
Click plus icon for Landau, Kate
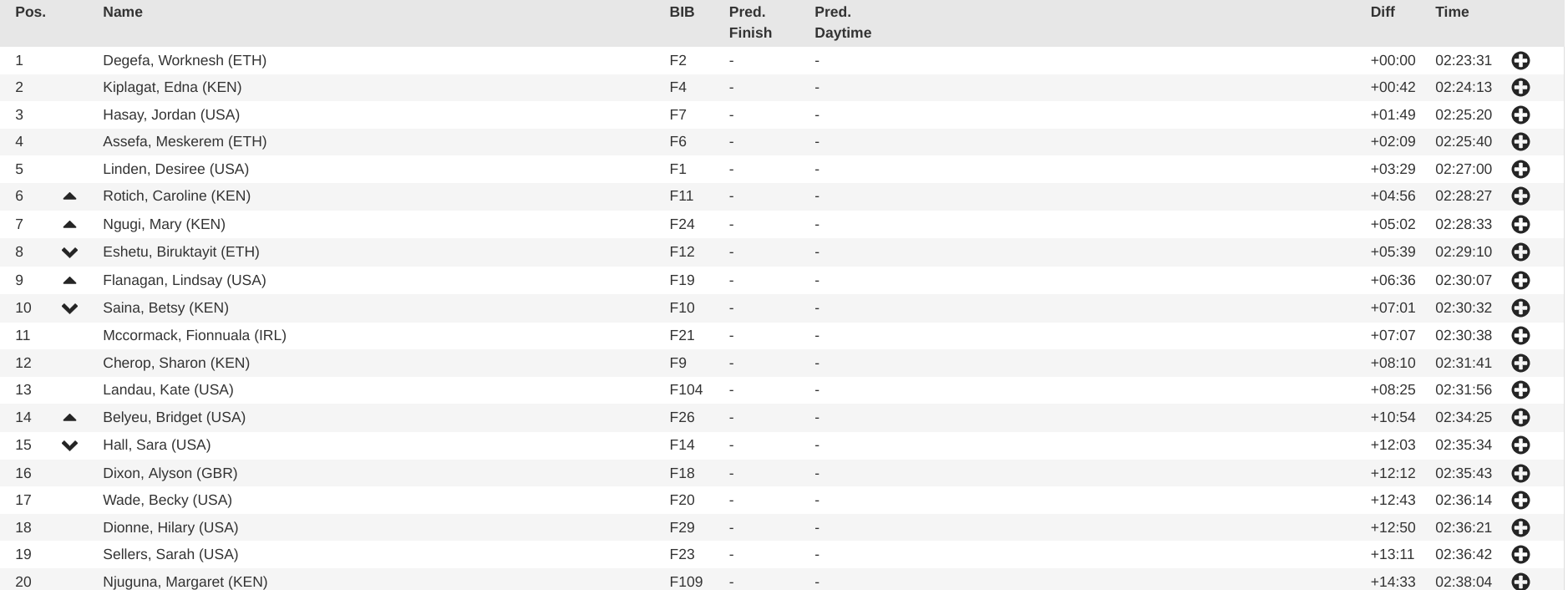(x=1520, y=389)
